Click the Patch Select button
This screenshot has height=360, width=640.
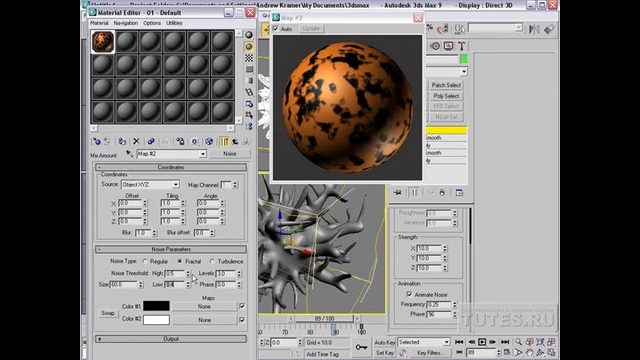[446, 85]
